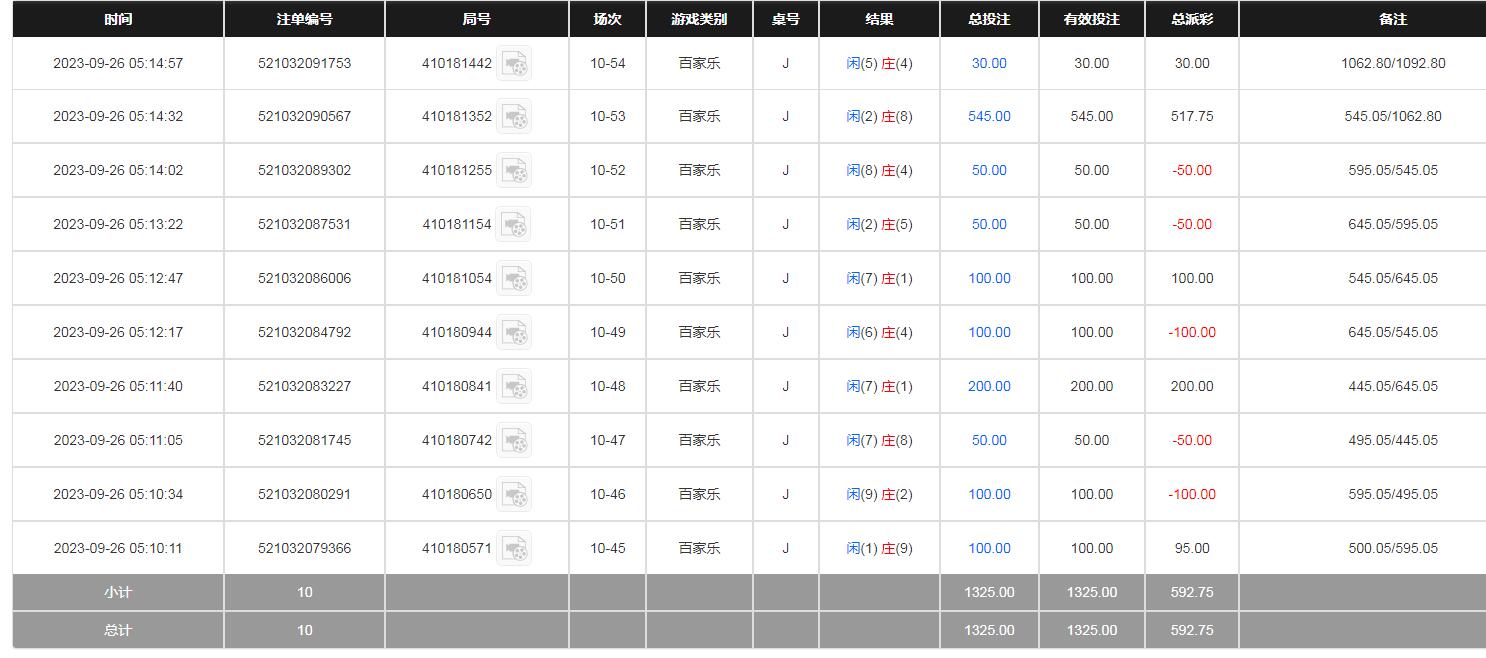Click the 结果 column header

pyautogui.click(x=879, y=19)
